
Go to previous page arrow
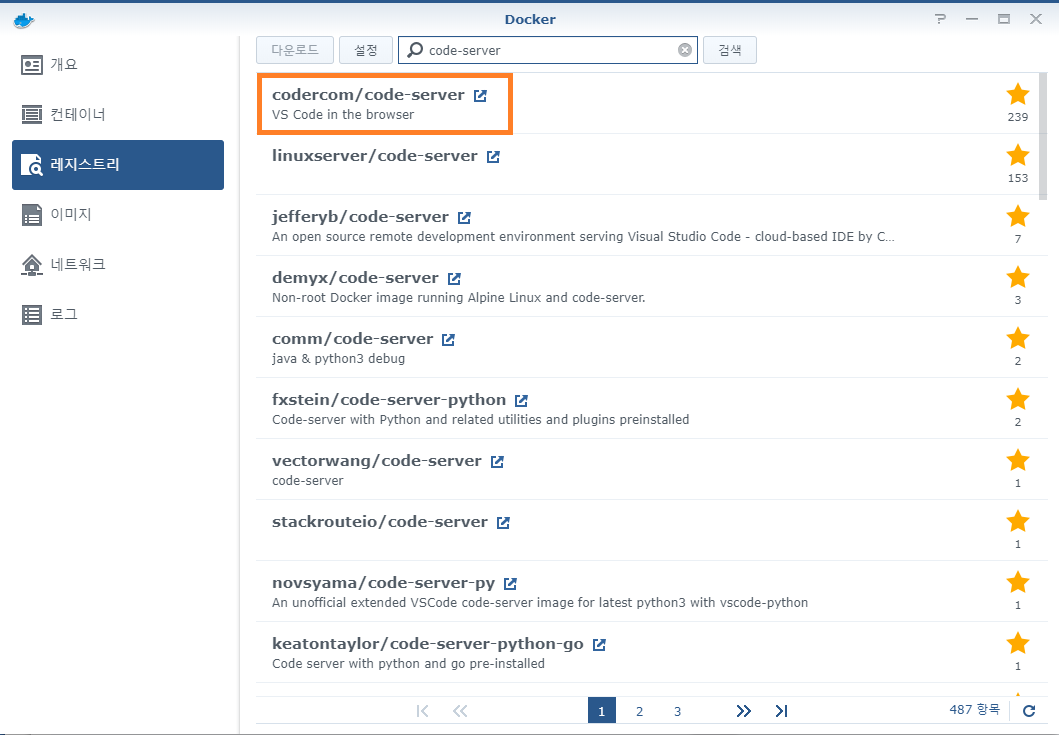(x=460, y=711)
